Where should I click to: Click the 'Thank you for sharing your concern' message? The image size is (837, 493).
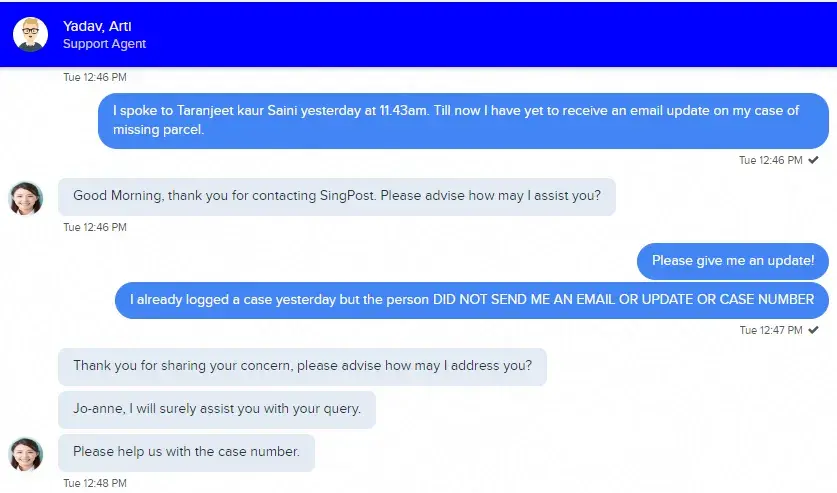point(302,366)
